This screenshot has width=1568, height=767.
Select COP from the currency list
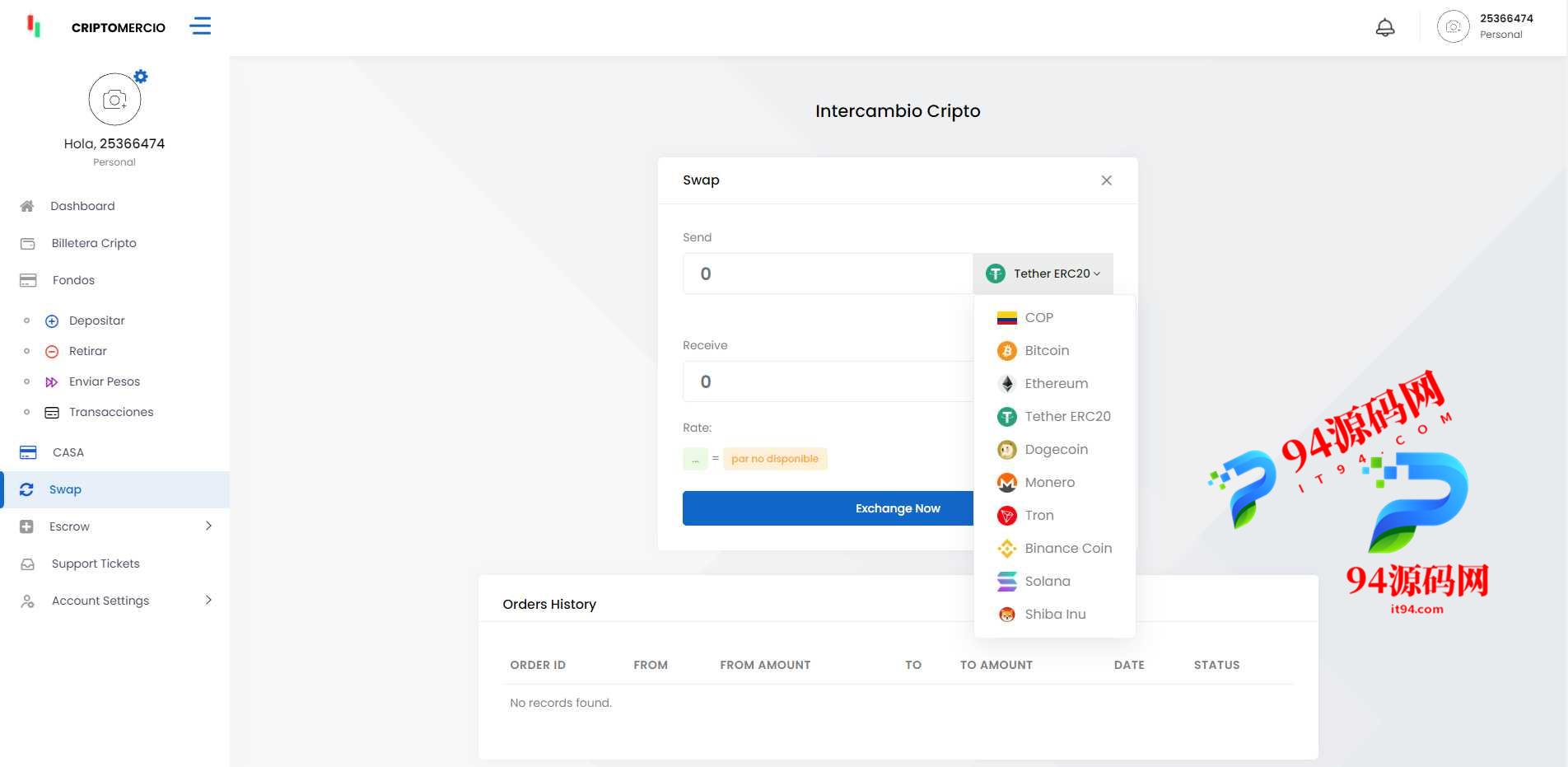[1055, 318]
